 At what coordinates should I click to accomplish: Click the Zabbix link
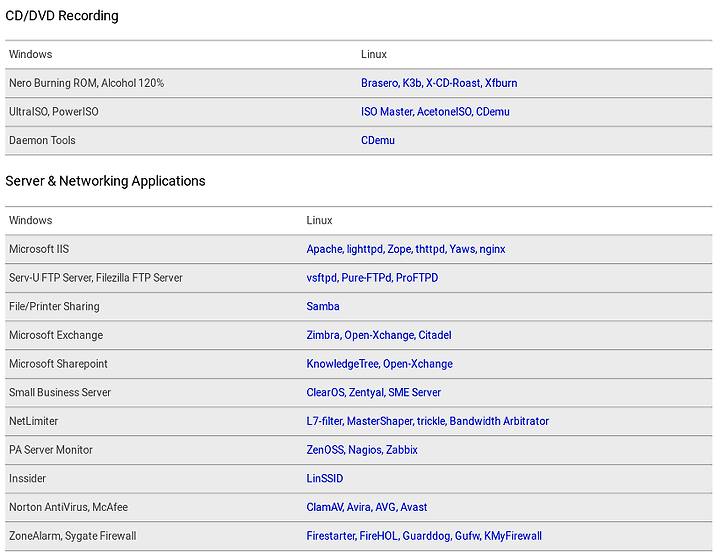coord(402,450)
